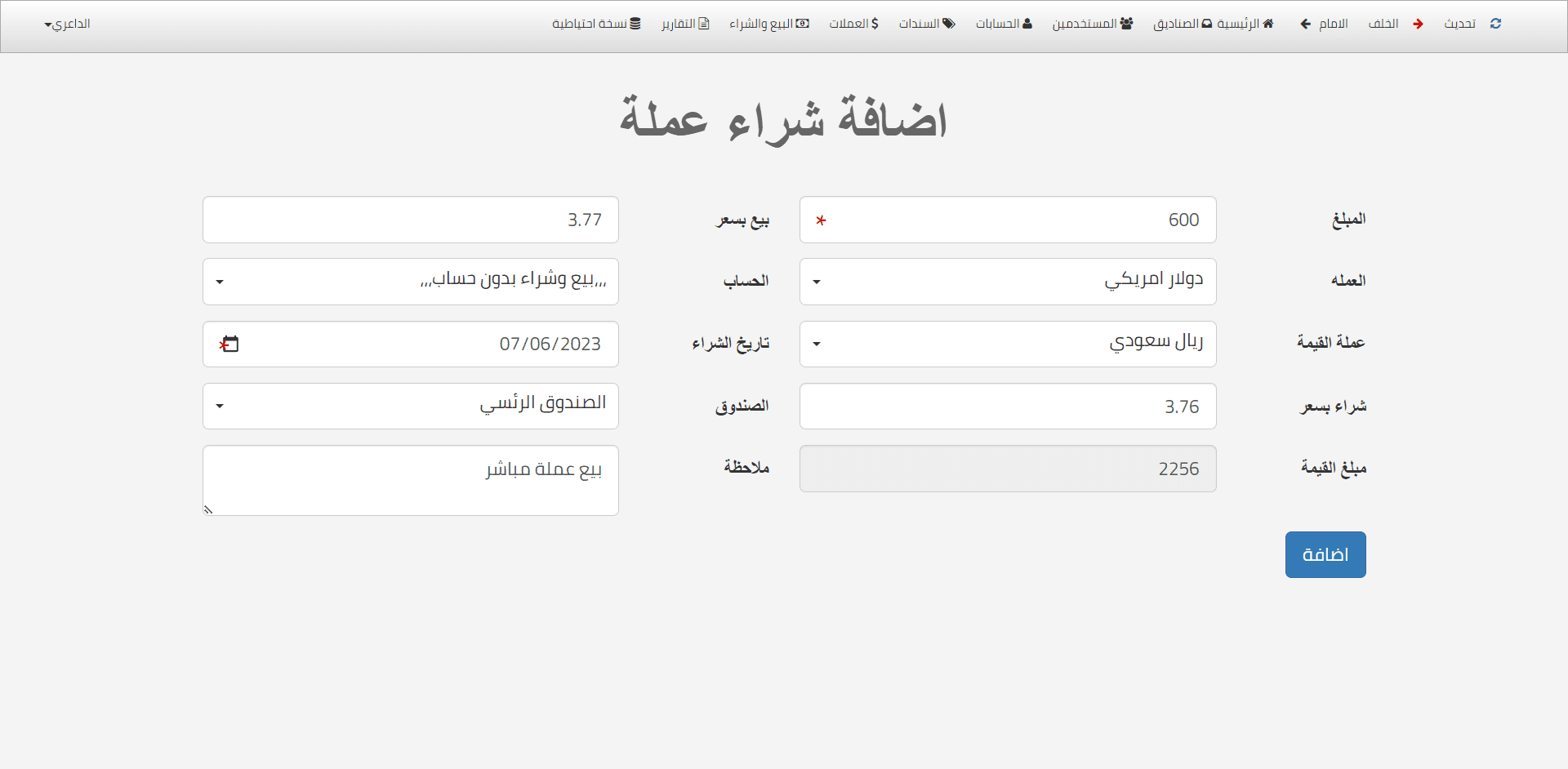1568x769 pixels.
Task: Expand the العمله currency dropdown
Action: (1007, 282)
